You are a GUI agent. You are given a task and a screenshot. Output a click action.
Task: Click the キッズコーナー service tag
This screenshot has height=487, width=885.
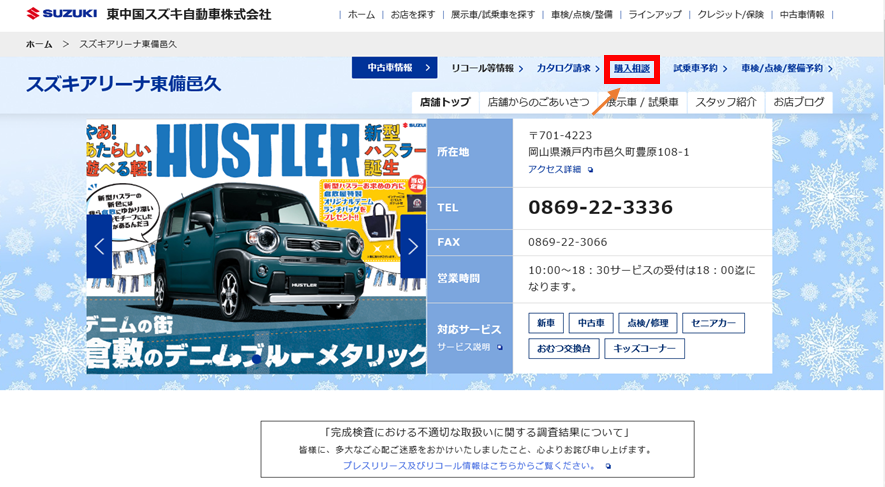(x=645, y=349)
